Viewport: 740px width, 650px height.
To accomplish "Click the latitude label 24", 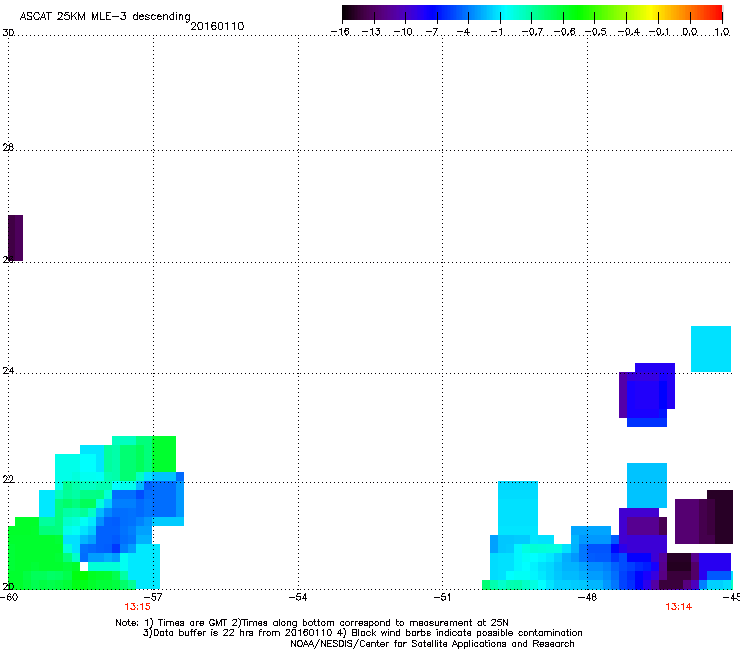I will click(x=8, y=371).
